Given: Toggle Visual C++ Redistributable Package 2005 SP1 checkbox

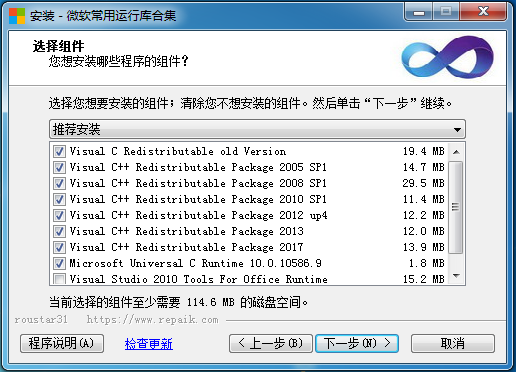Looking at the screenshot, I should (59, 167).
